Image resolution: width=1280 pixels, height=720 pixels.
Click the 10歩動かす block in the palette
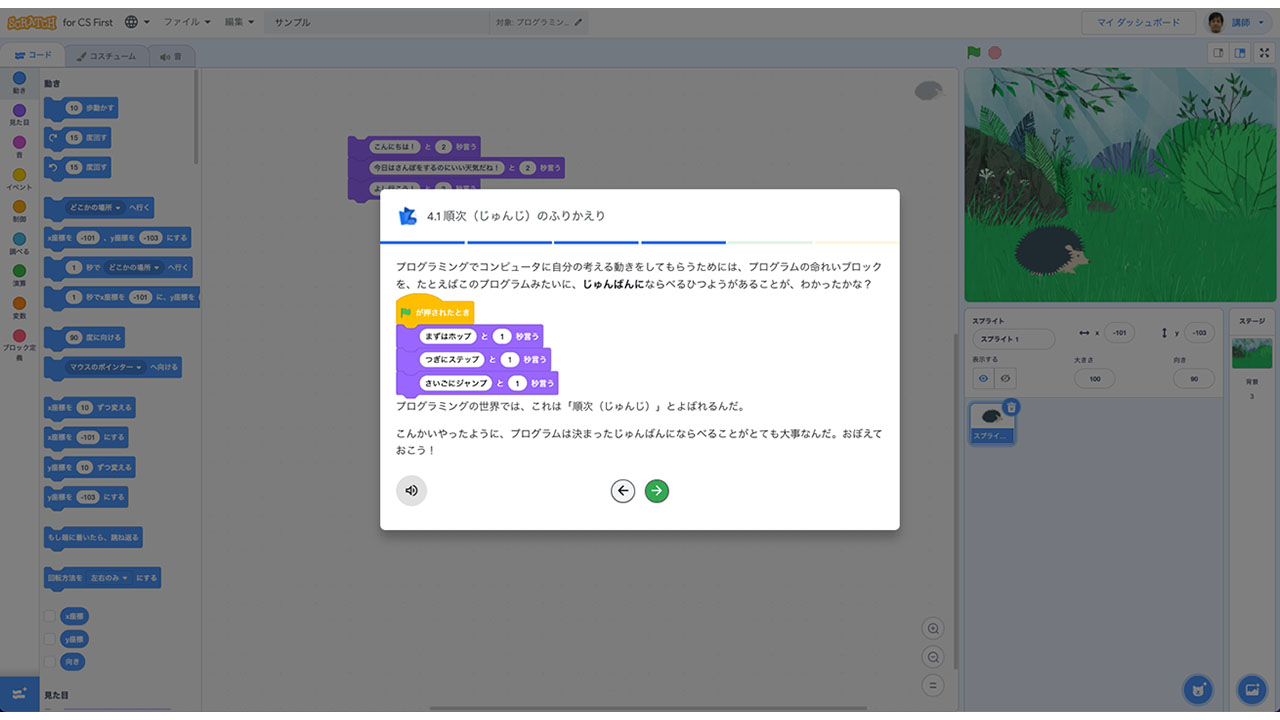click(x=80, y=108)
